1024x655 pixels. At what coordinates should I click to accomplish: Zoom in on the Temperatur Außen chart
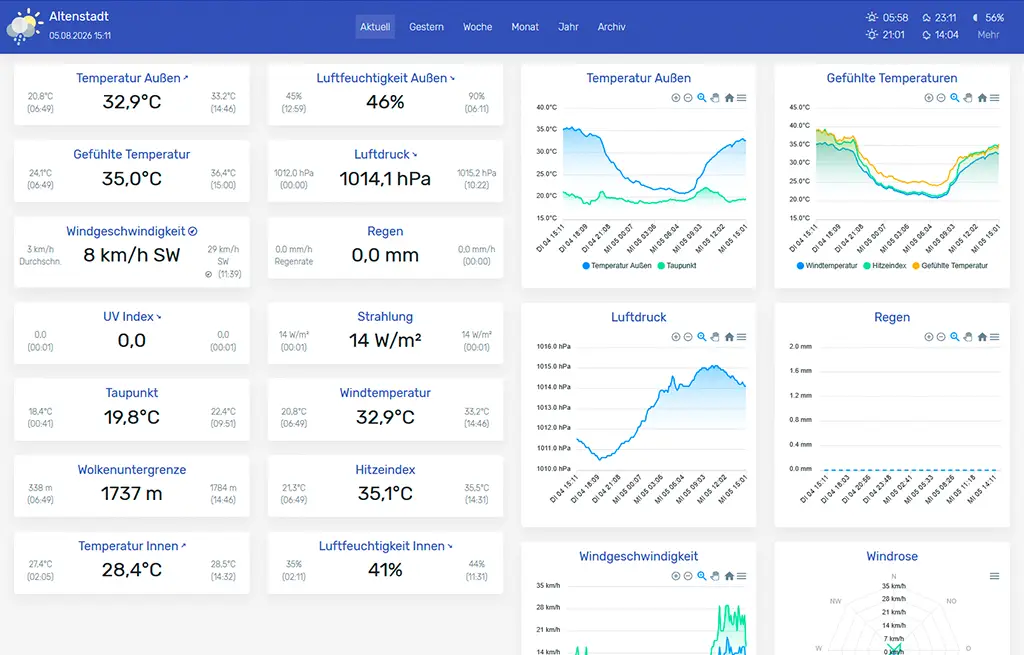(x=676, y=98)
